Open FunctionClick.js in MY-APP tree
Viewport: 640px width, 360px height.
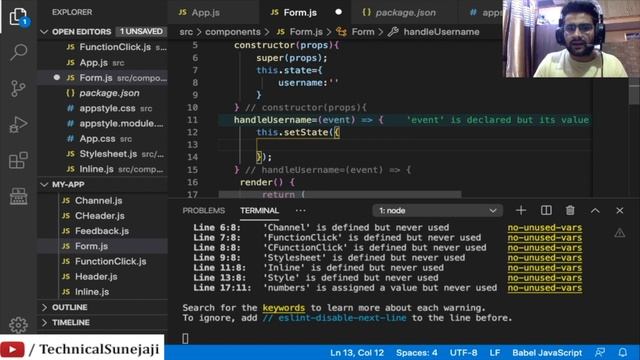pos(102,261)
